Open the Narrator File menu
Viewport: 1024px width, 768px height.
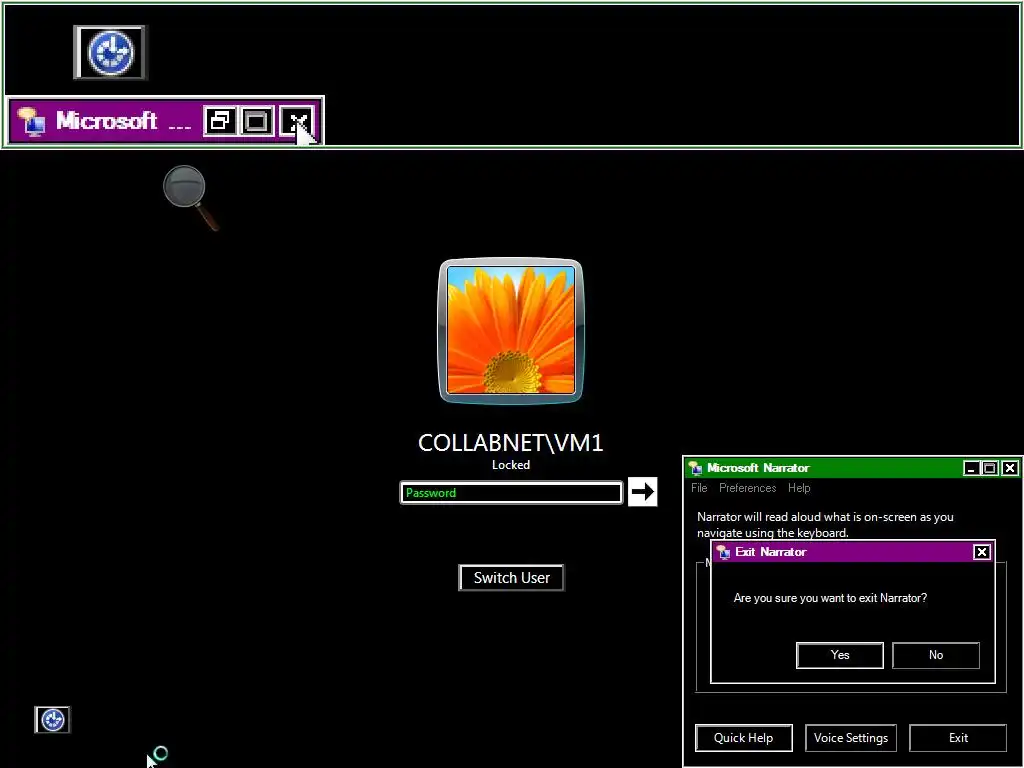click(x=699, y=488)
